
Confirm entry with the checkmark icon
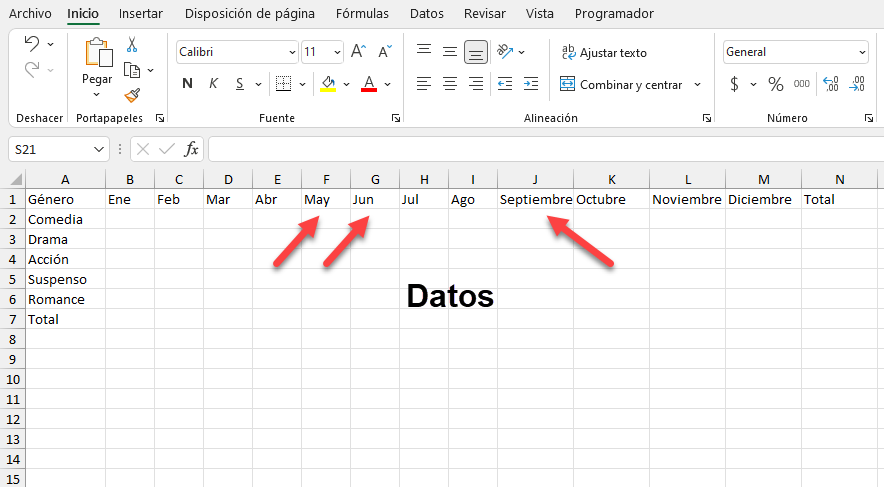pos(167,149)
